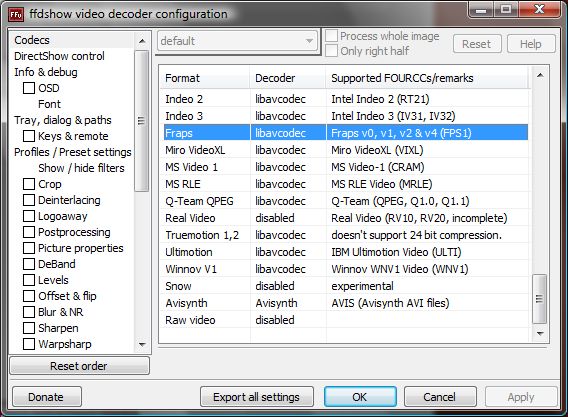Screen dimensions: 568x417
Task: Click the left panel scroll down arrow
Action: 142,344
